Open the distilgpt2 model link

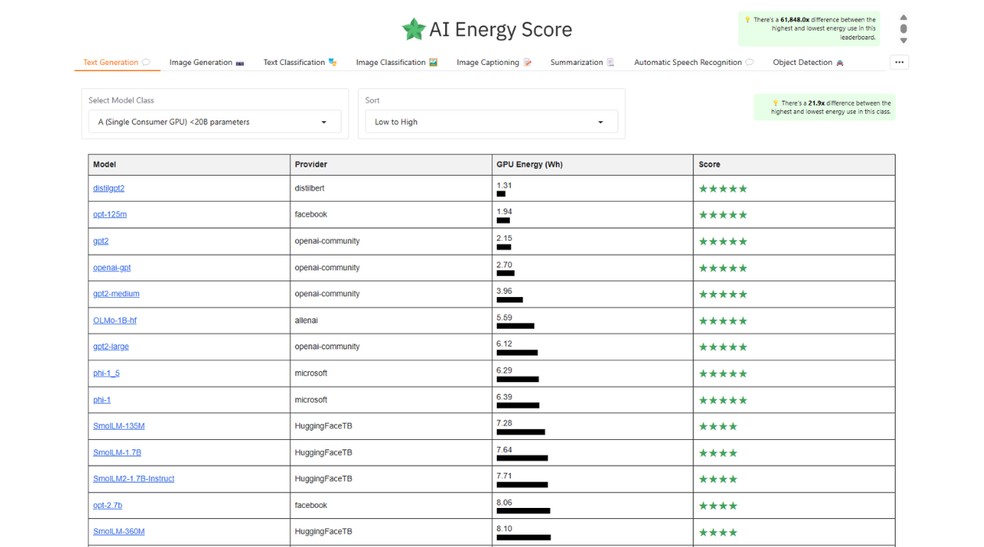tap(109, 188)
